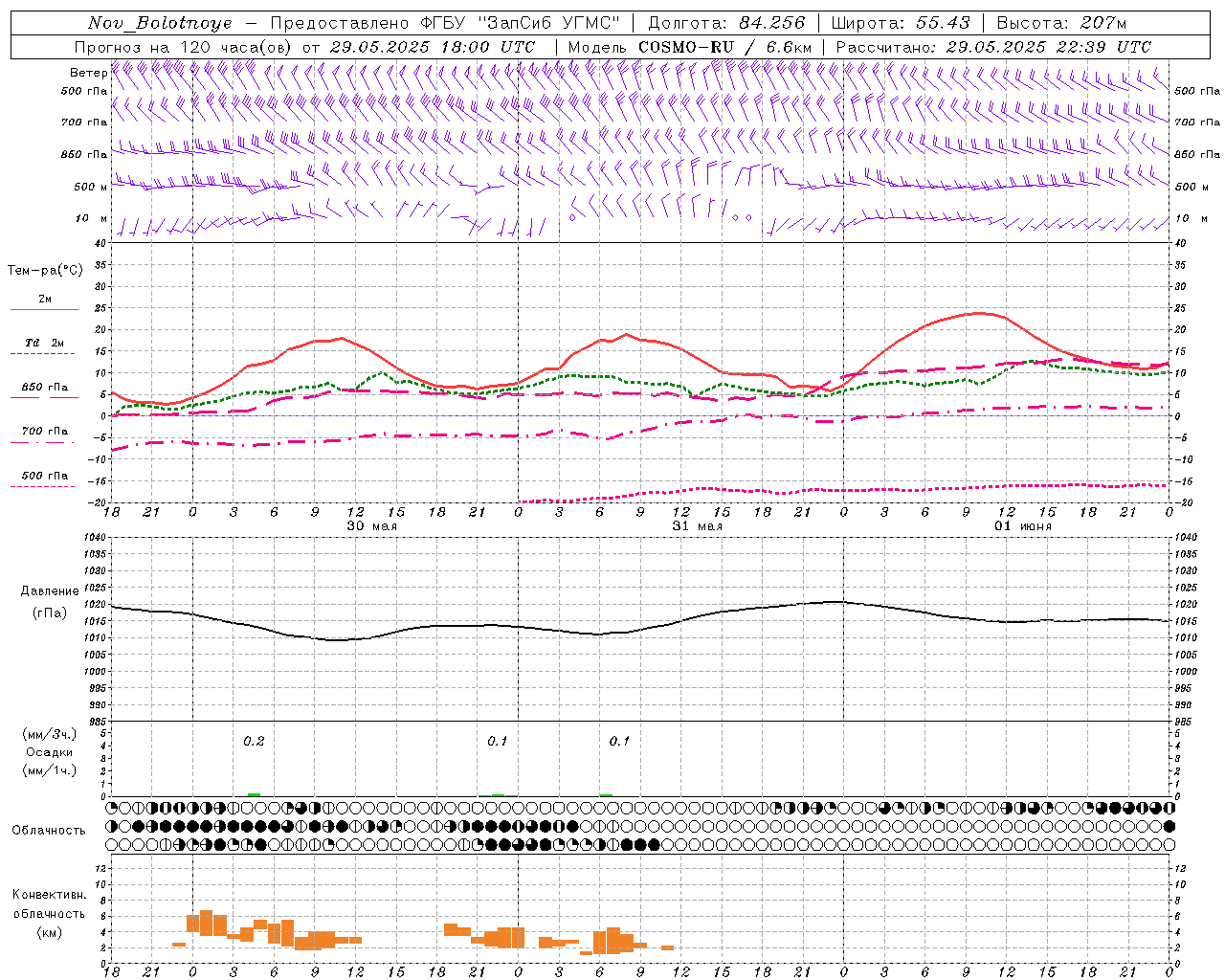This screenshot has height=980, width=1225.
Task: Click the Рассчитано: 29.05.2025 22:39 UTC text
Action: 993,47
